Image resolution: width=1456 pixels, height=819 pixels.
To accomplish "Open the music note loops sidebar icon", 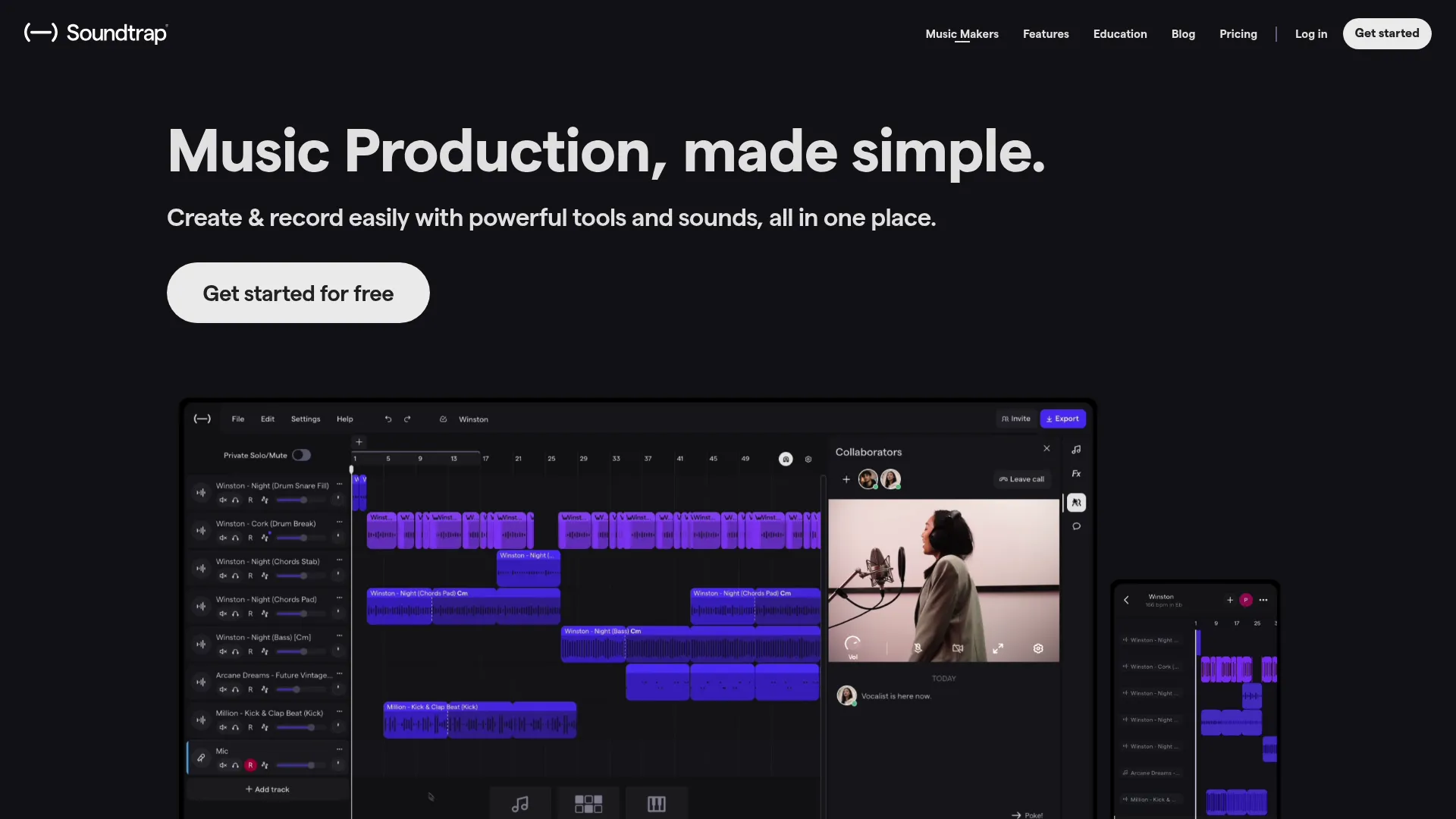I will pyautogui.click(x=1076, y=450).
